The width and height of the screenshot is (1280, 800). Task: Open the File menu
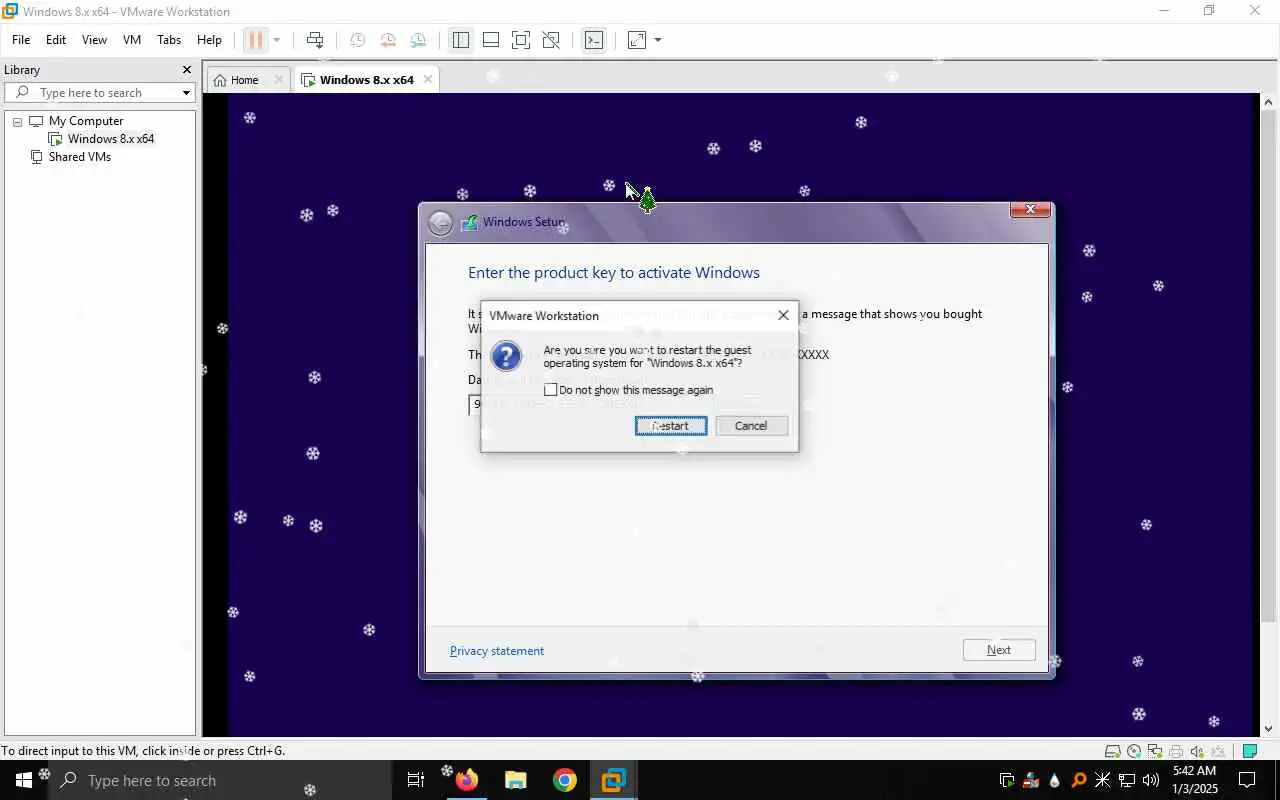coord(21,40)
